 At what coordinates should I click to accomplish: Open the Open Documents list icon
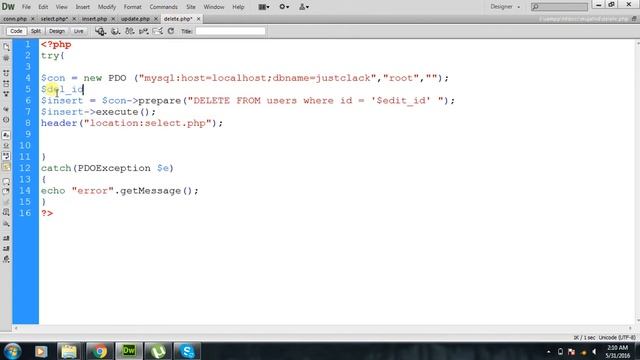tap(6, 47)
